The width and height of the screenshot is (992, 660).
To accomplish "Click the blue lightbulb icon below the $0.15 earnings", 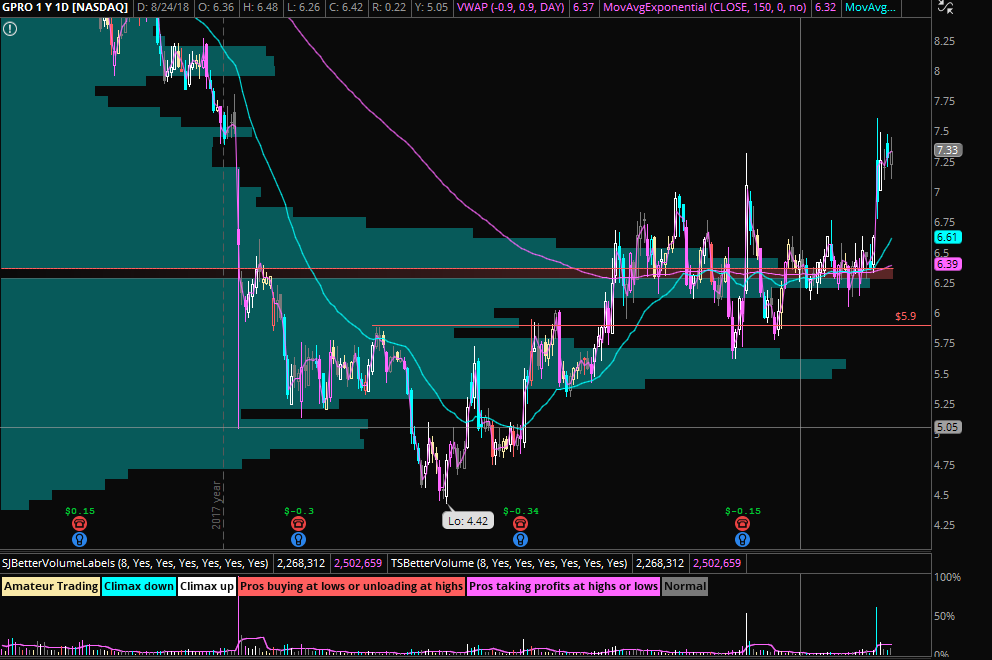I will 80,539.
